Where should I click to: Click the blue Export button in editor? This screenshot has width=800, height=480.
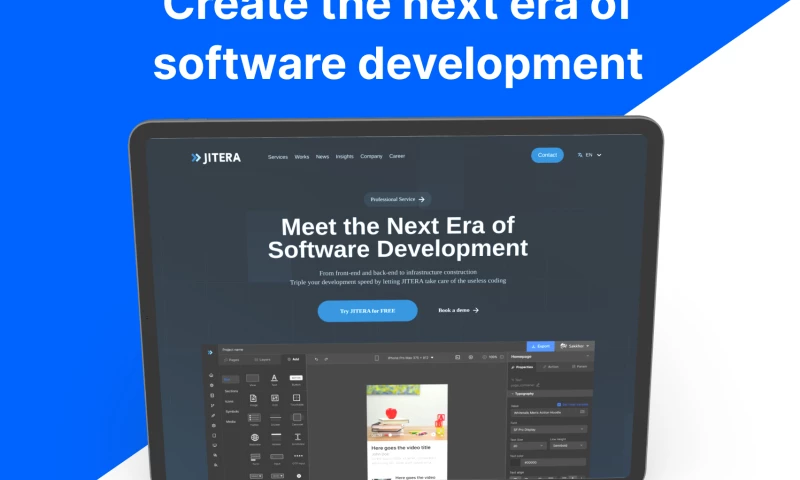pos(540,346)
